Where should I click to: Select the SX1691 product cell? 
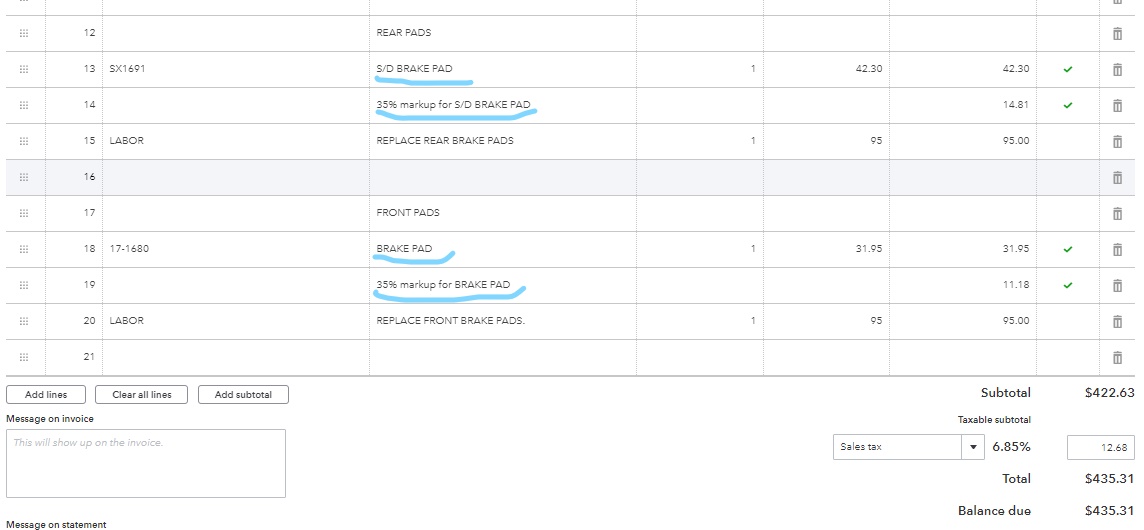point(236,69)
